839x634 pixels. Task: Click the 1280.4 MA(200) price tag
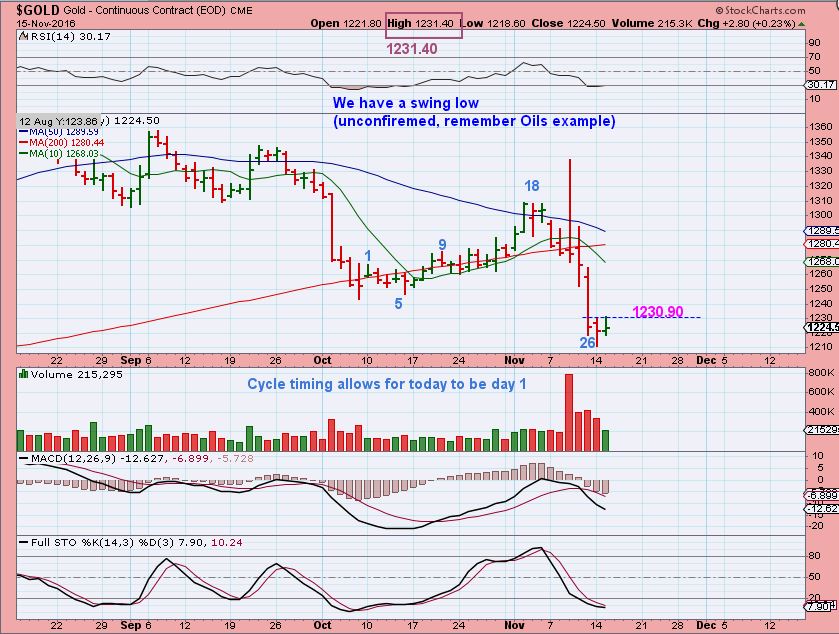click(822, 244)
